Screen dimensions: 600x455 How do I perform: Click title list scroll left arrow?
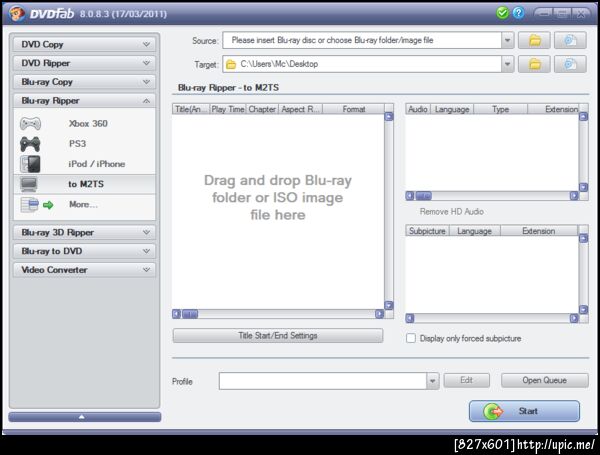click(x=176, y=314)
